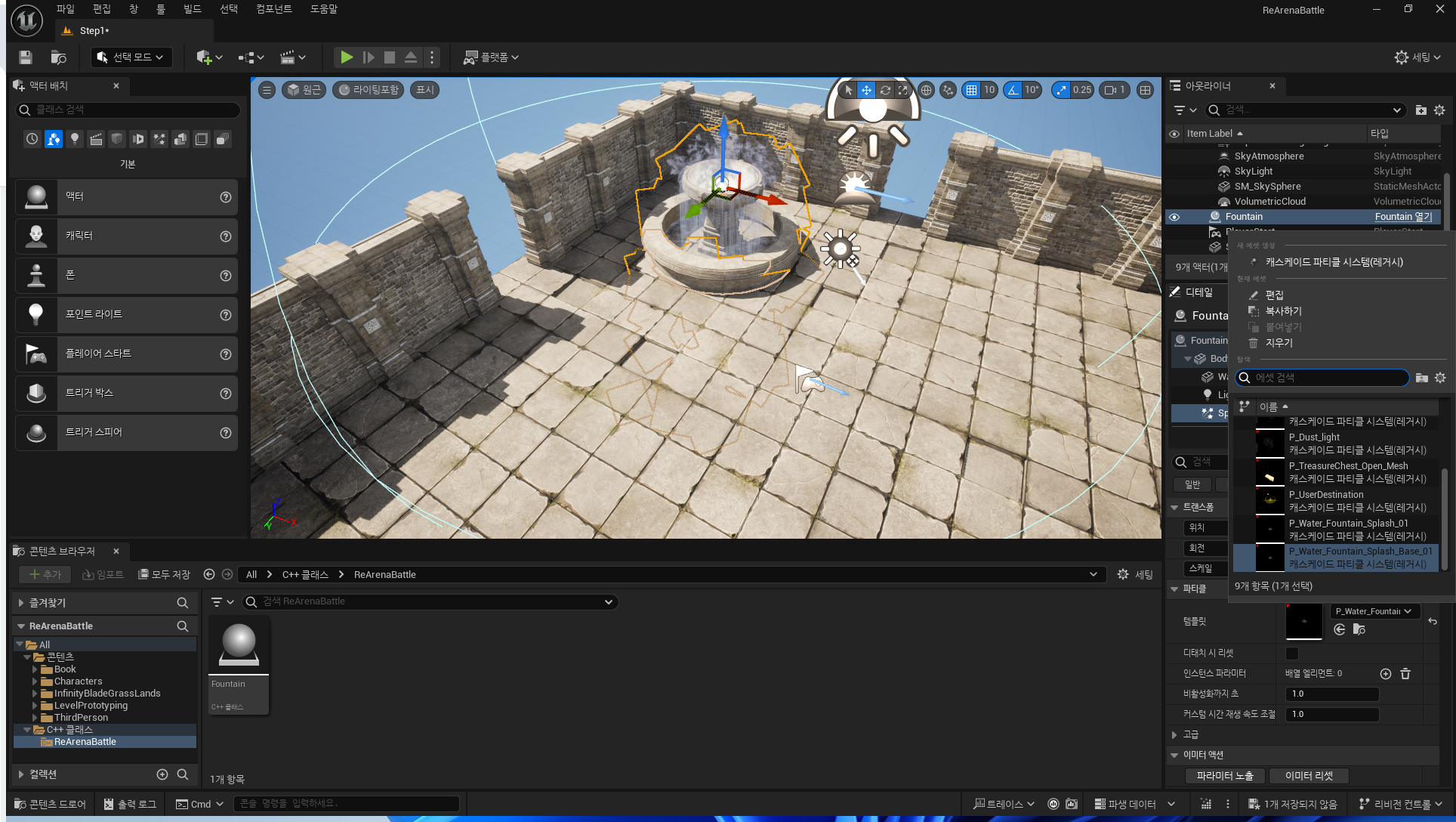Open the Build menu

(193, 9)
